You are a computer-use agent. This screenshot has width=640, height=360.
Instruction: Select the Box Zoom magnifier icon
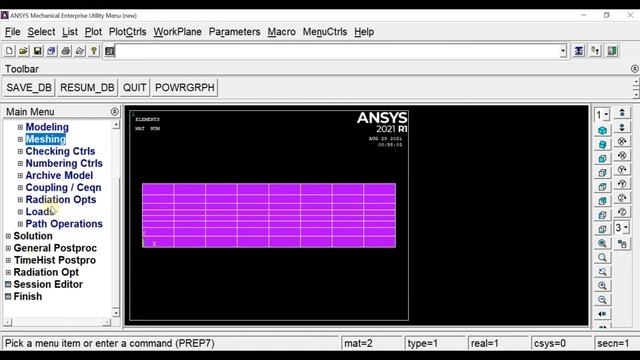602,258
